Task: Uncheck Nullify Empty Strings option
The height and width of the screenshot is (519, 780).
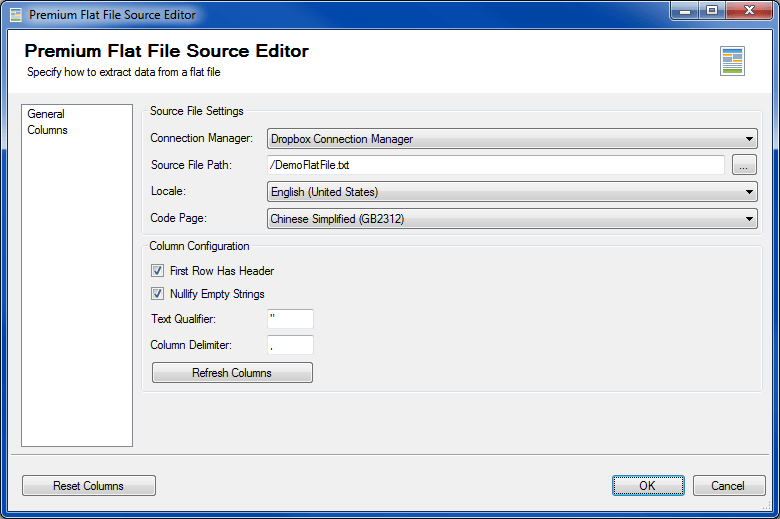Action: [x=157, y=294]
